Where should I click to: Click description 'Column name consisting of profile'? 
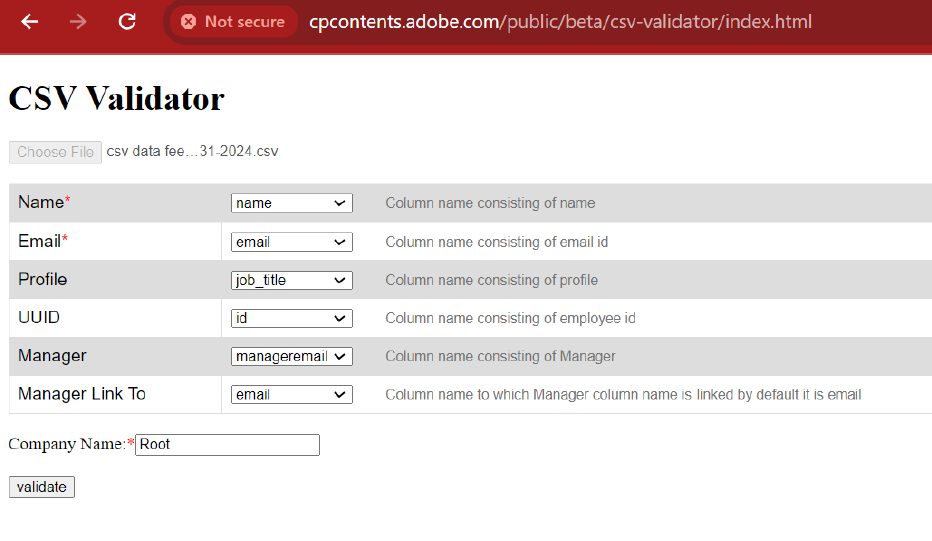click(492, 281)
